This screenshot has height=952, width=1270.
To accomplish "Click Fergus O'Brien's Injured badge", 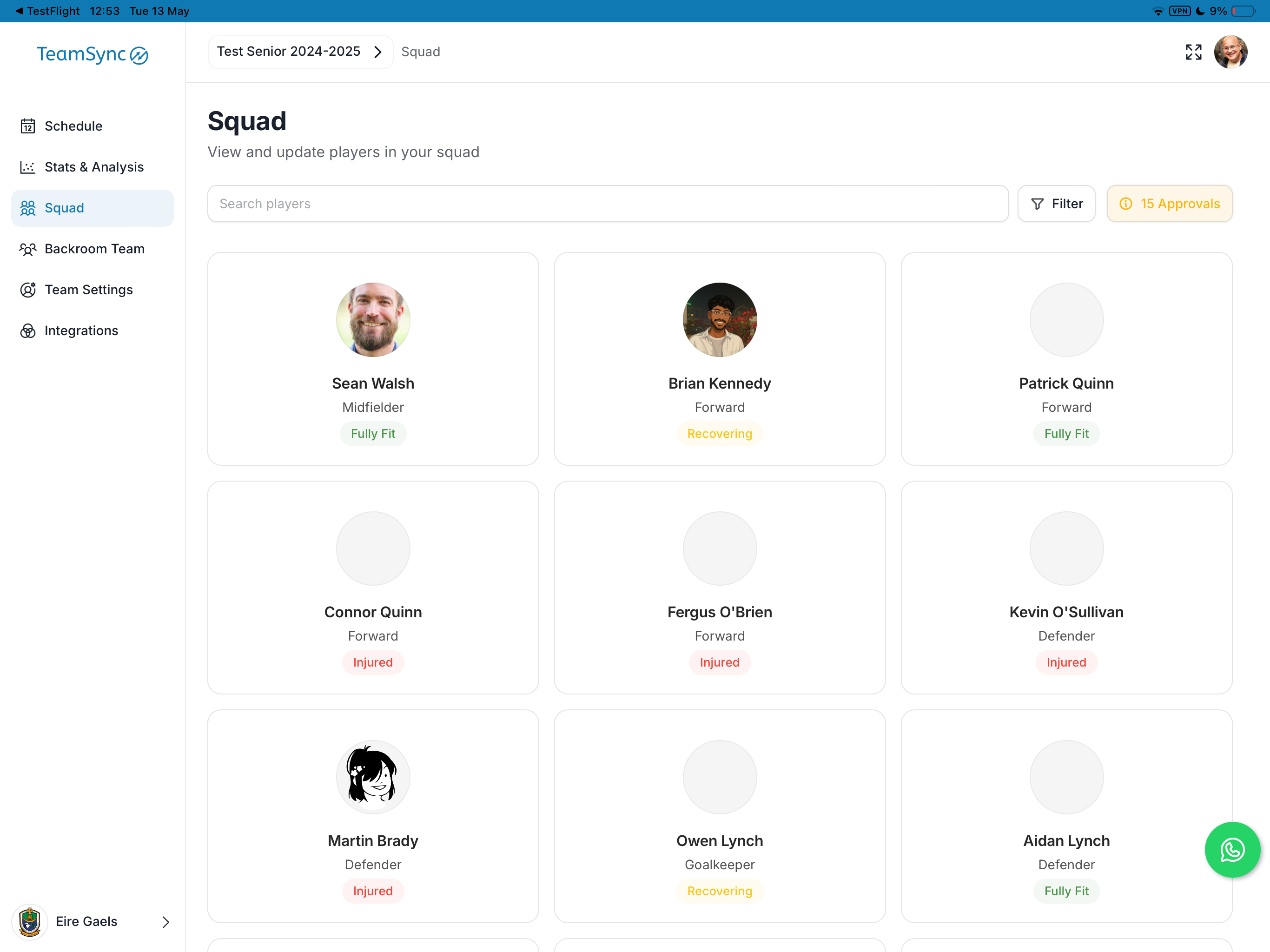I will pos(720,662).
